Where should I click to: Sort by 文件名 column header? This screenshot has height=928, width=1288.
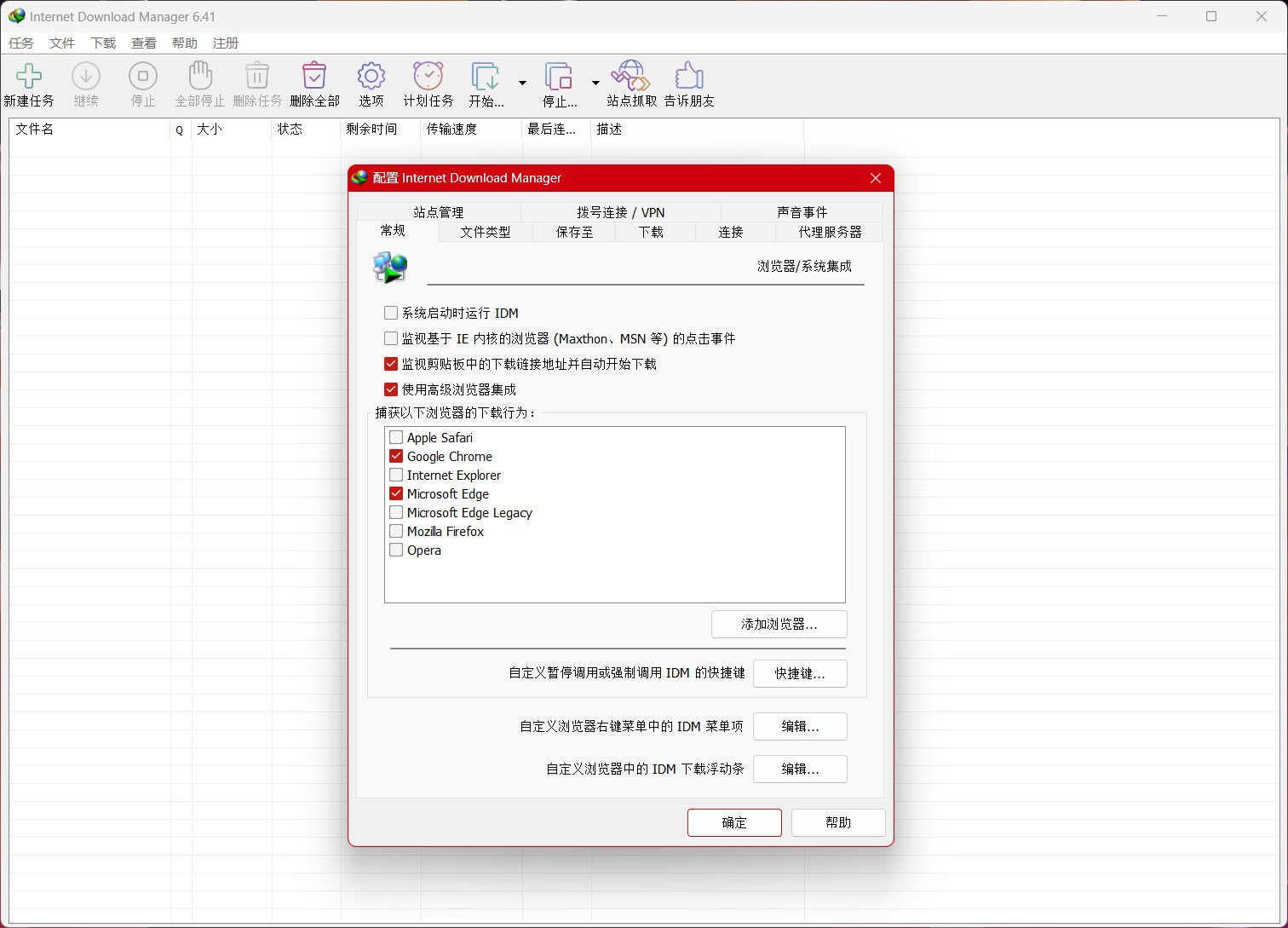[90, 130]
